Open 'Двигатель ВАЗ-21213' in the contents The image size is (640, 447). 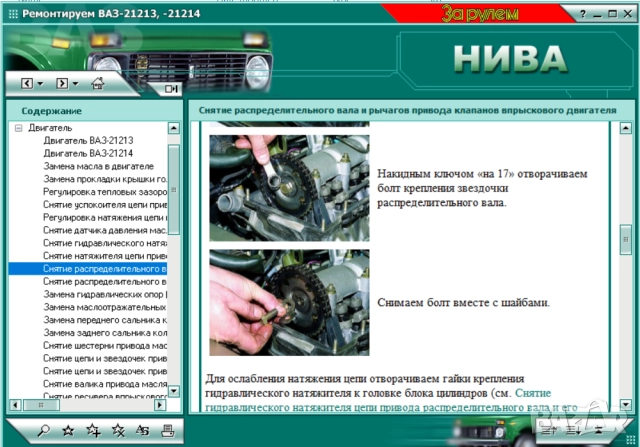point(88,141)
